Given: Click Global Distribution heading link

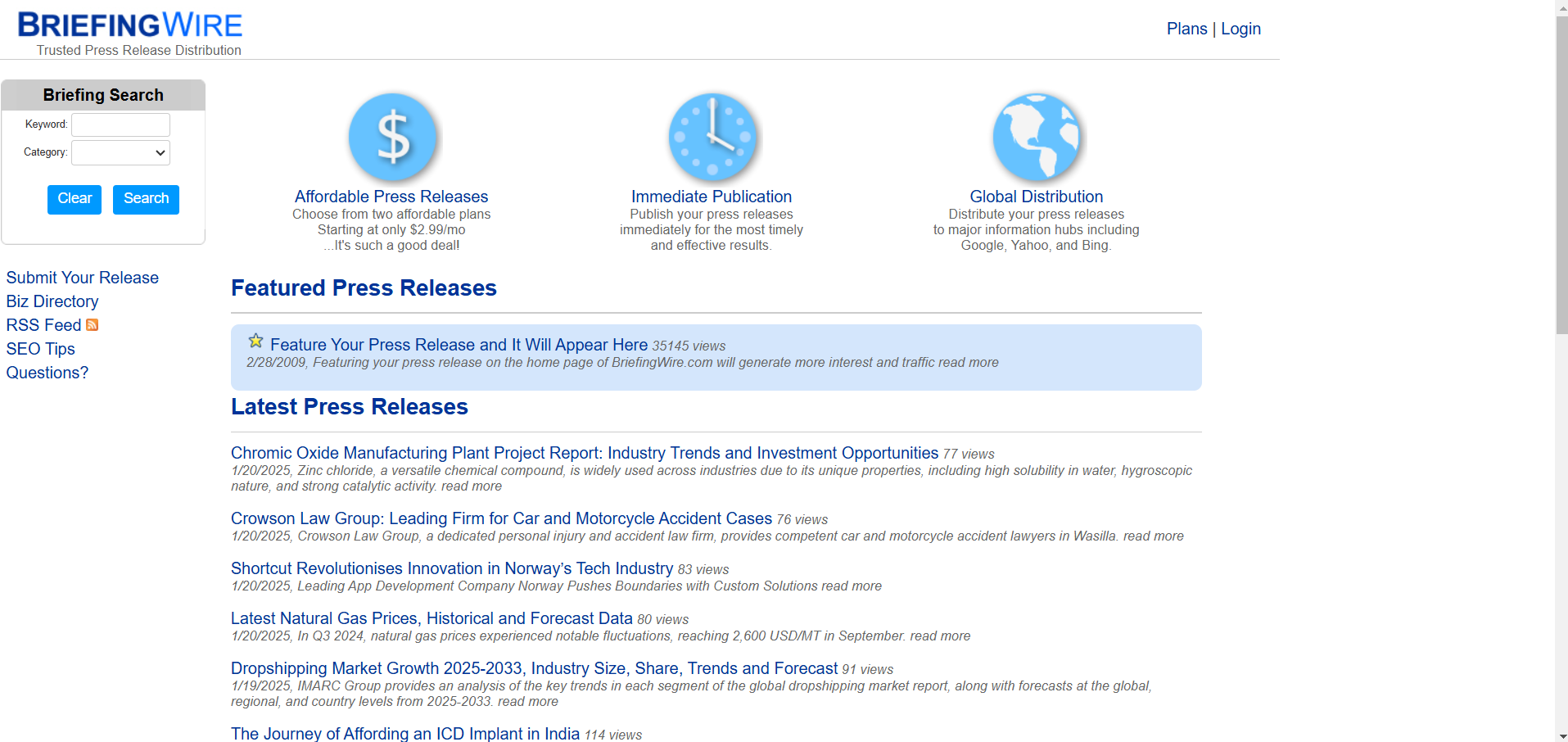Looking at the screenshot, I should tap(1037, 197).
